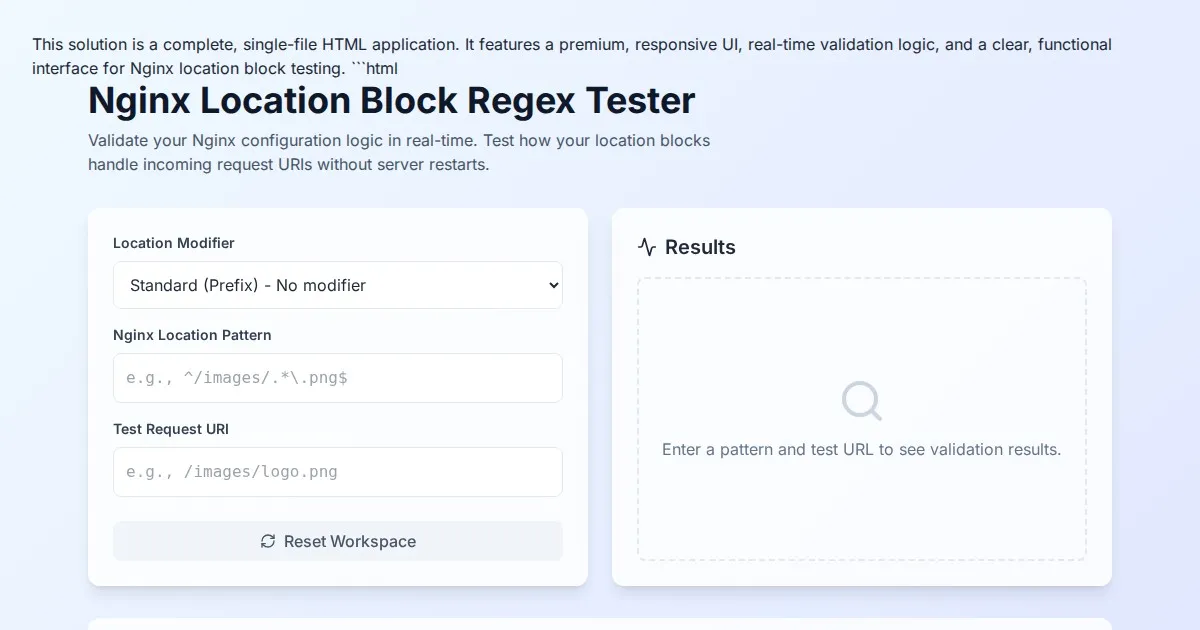1200x630 pixels.
Task: Click the 'Location Modifier' label
Action: point(174,243)
